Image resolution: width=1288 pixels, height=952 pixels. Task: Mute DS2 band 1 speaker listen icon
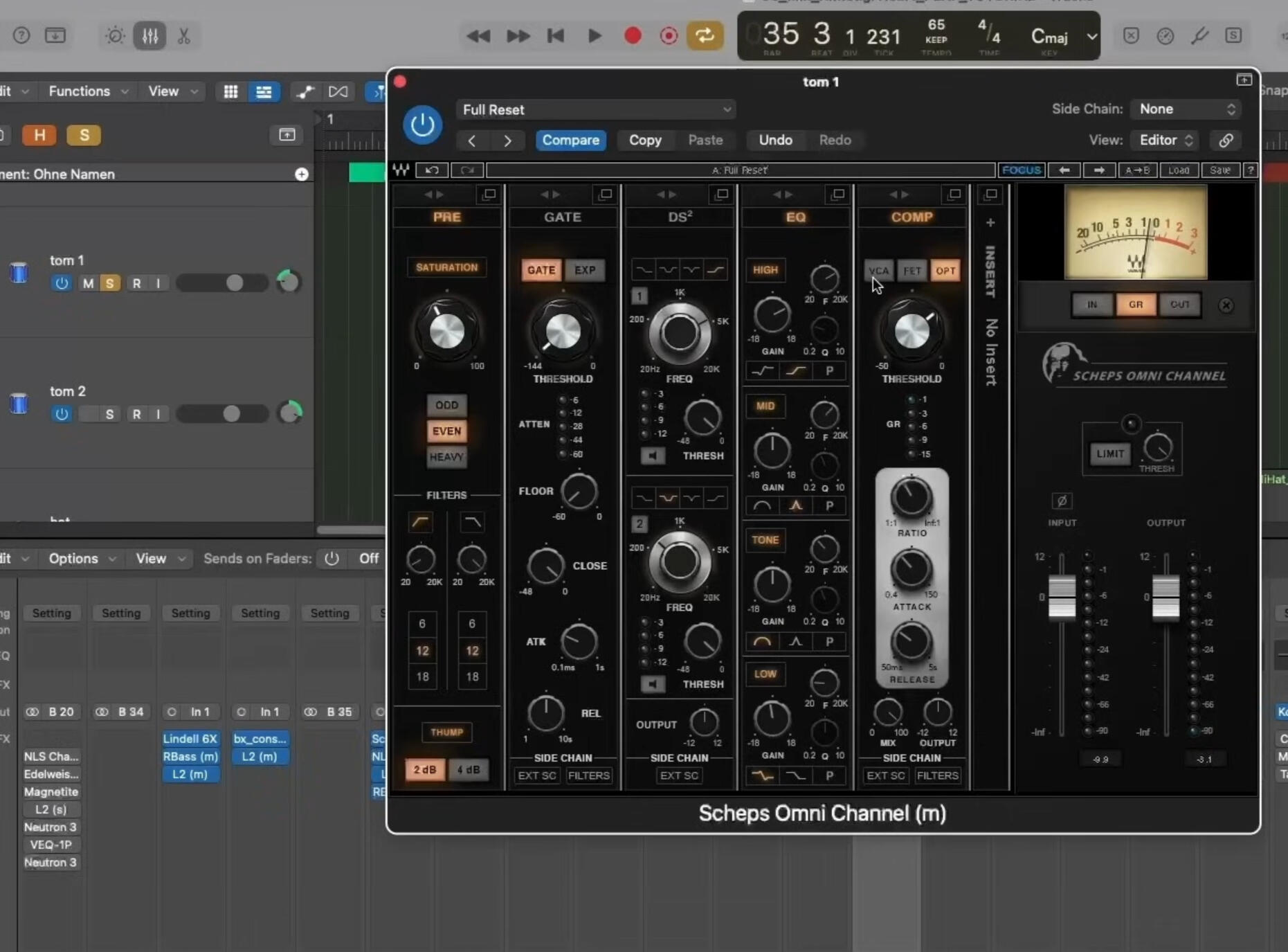[652, 456]
